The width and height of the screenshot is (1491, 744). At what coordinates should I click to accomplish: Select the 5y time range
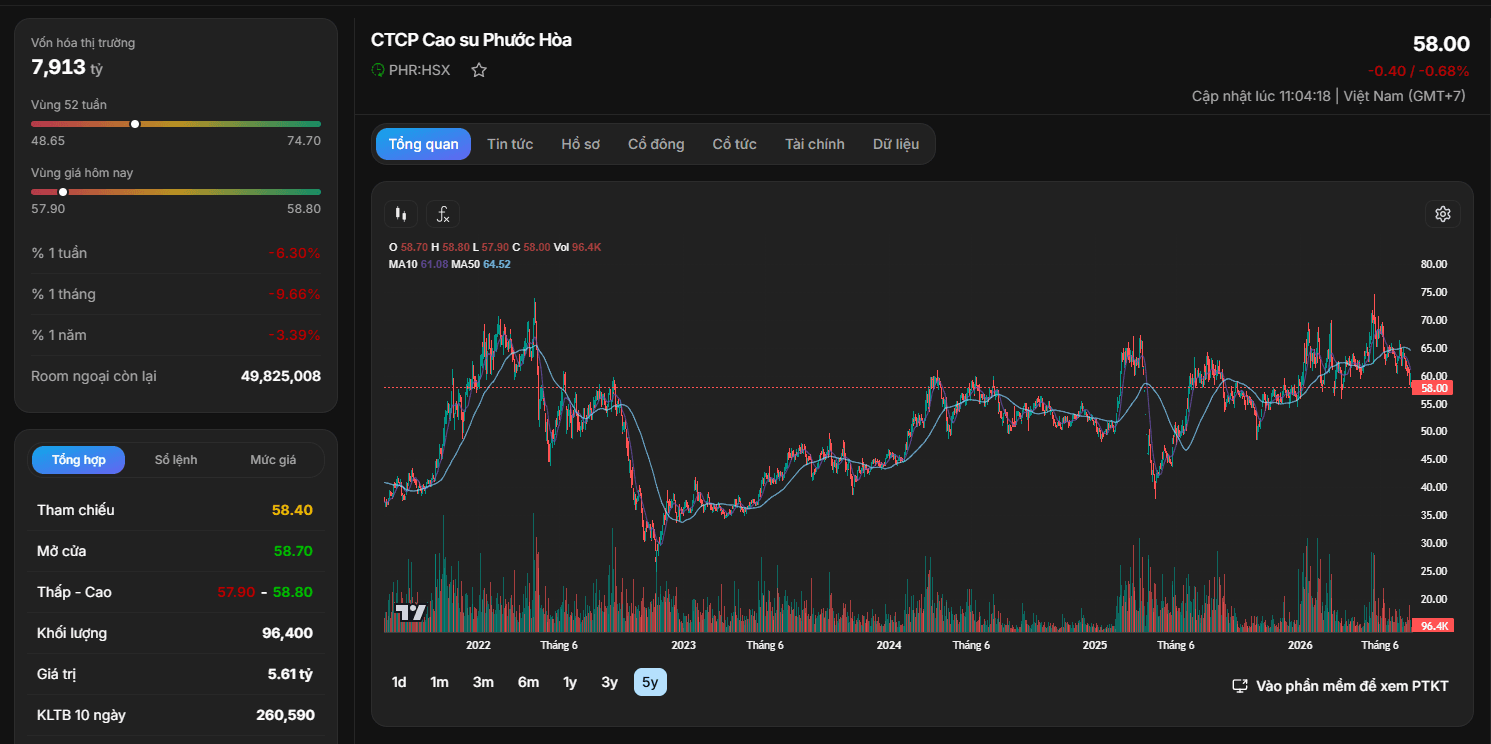coord(650,682)
